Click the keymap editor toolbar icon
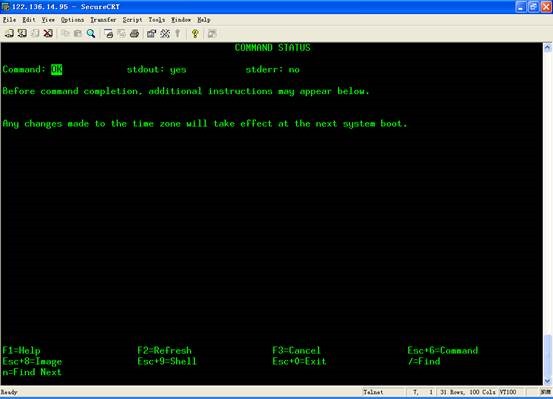The height and width of the screenshot is (399, 553). [x=165, y=34]
